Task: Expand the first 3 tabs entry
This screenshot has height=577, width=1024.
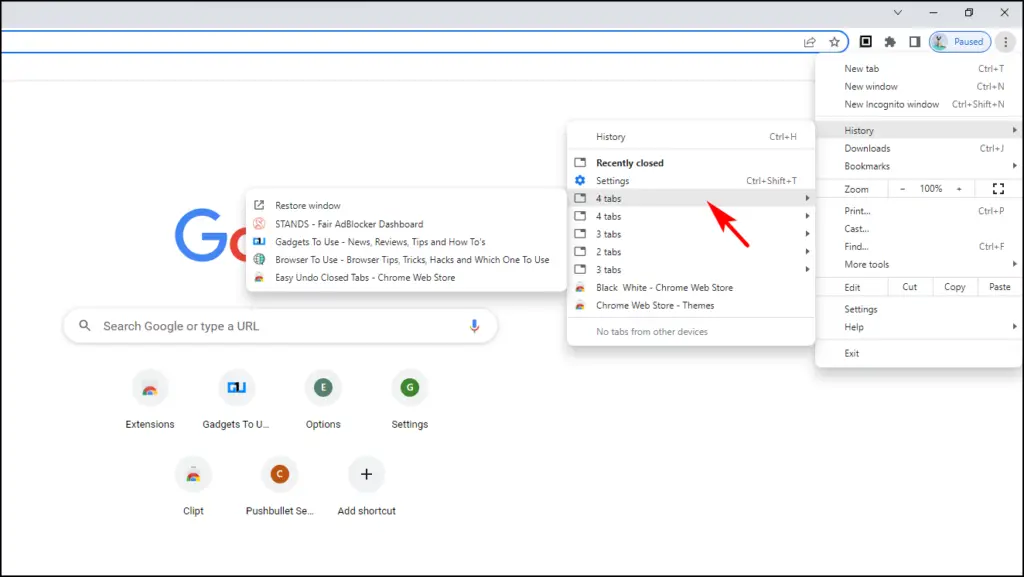Action: coord(691,234)
